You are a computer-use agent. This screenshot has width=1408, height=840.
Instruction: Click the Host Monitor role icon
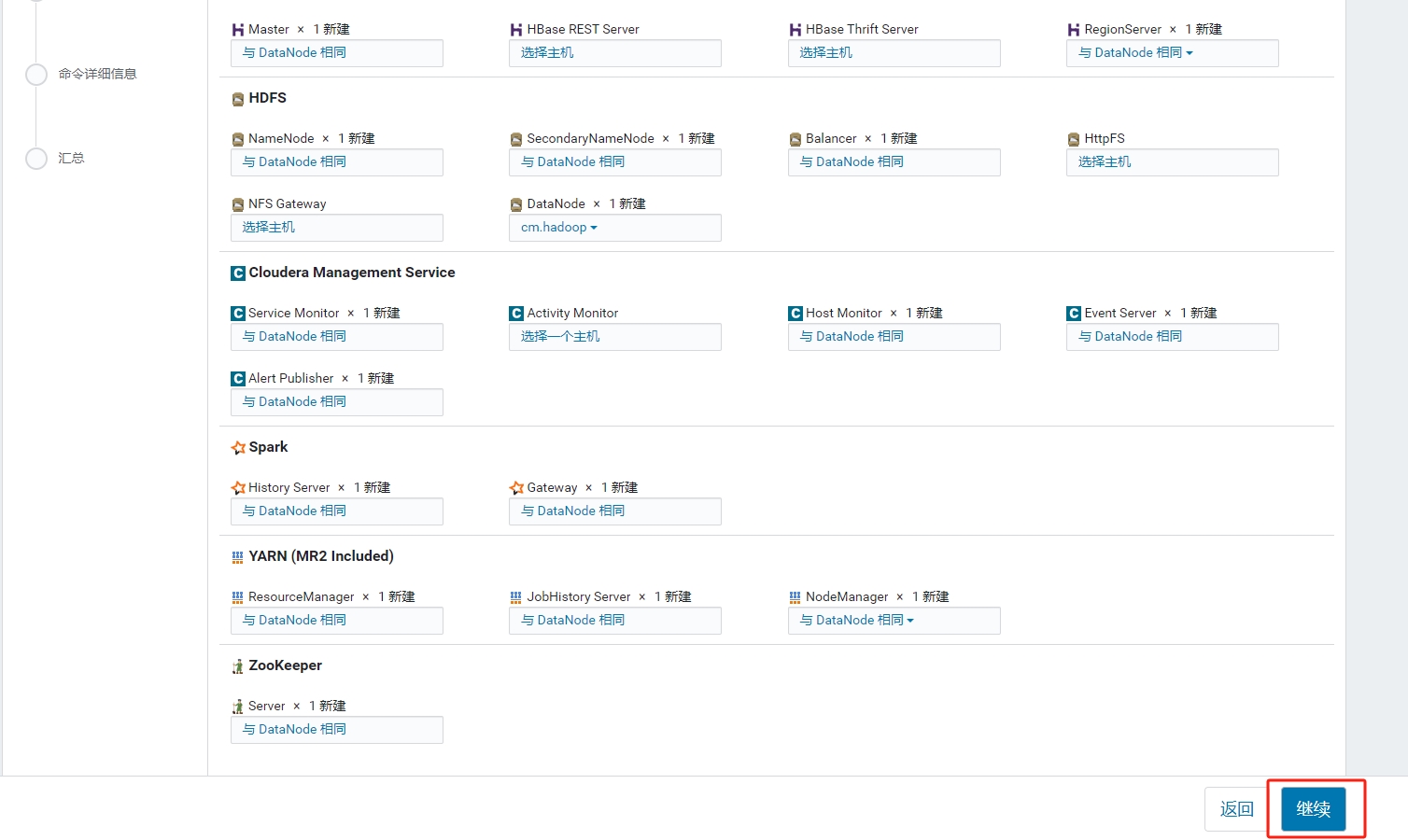coord(796,314)
